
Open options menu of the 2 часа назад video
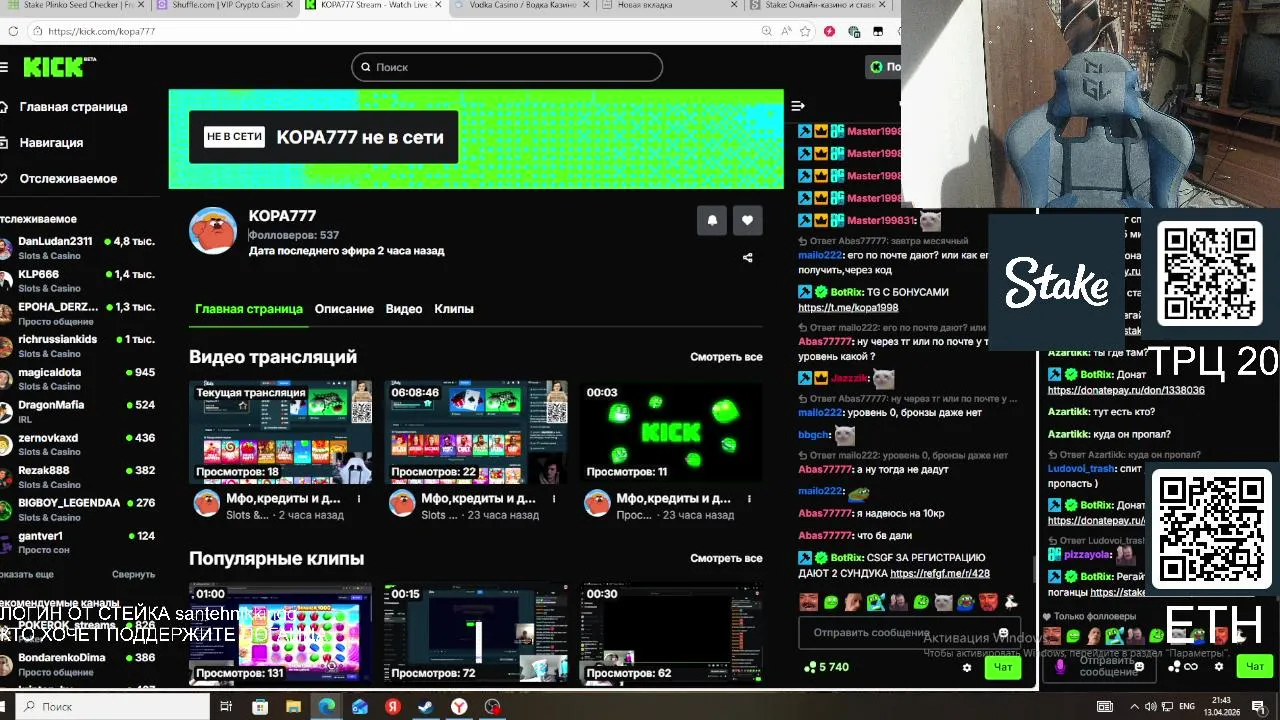point(359,499)
